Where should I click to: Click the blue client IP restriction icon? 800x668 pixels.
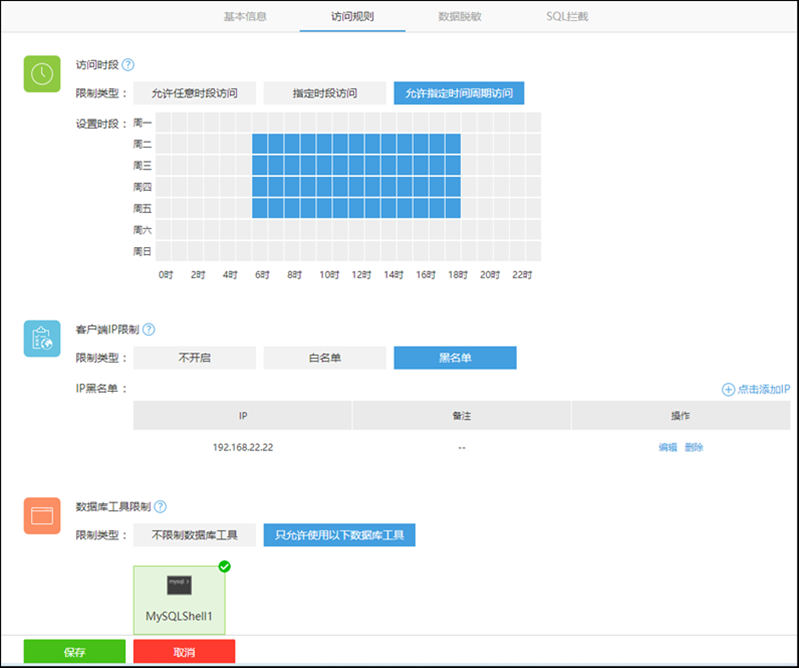(43, 339)
